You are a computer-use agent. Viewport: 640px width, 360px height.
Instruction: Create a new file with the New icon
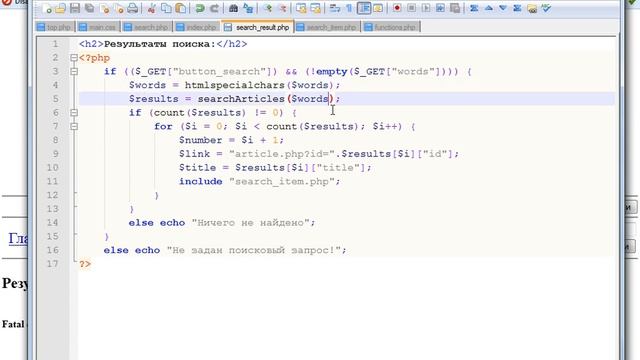(47, 8)
